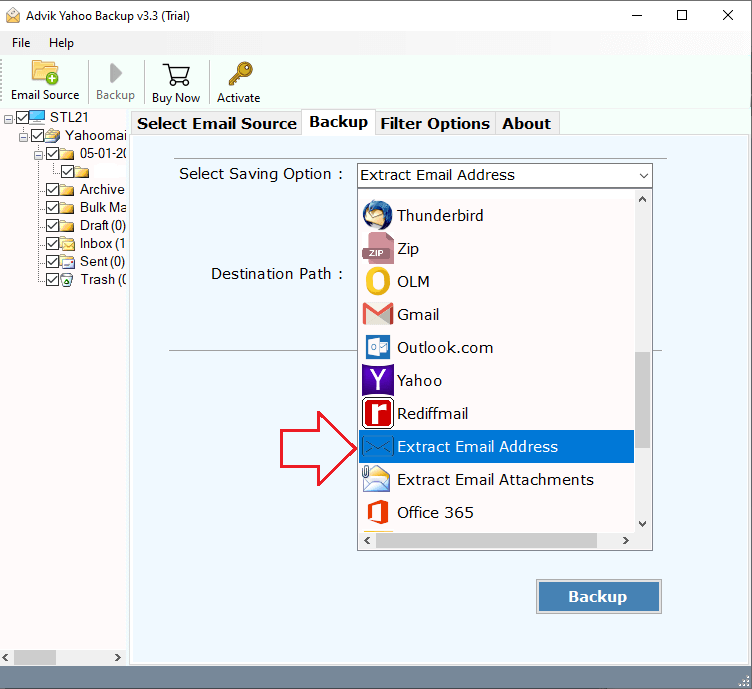
Task: Select the 'Inbox (1' tree label
Action: coord(102,244)
